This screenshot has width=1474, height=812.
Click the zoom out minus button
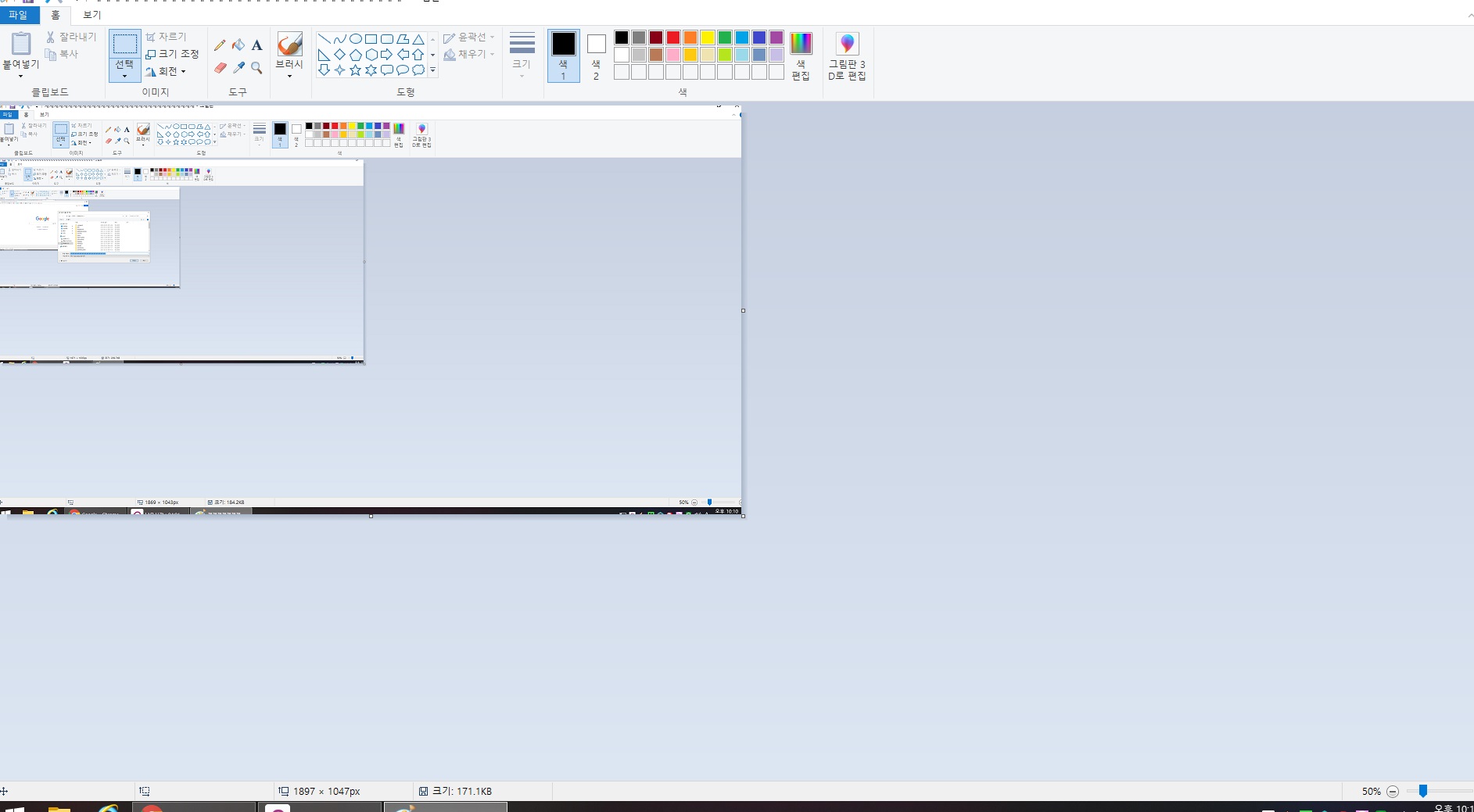1393,791
